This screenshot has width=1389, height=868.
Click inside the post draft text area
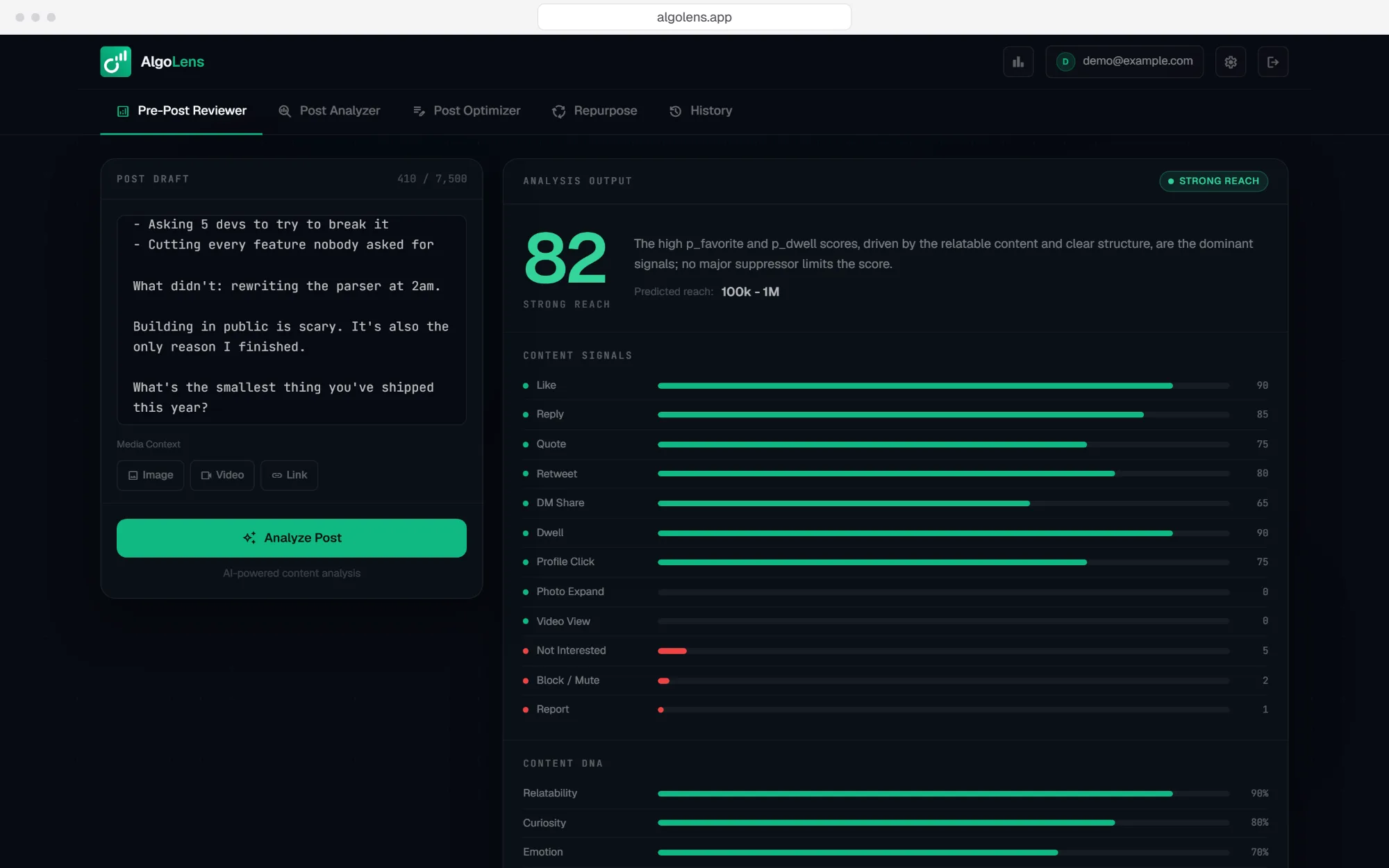292,320
